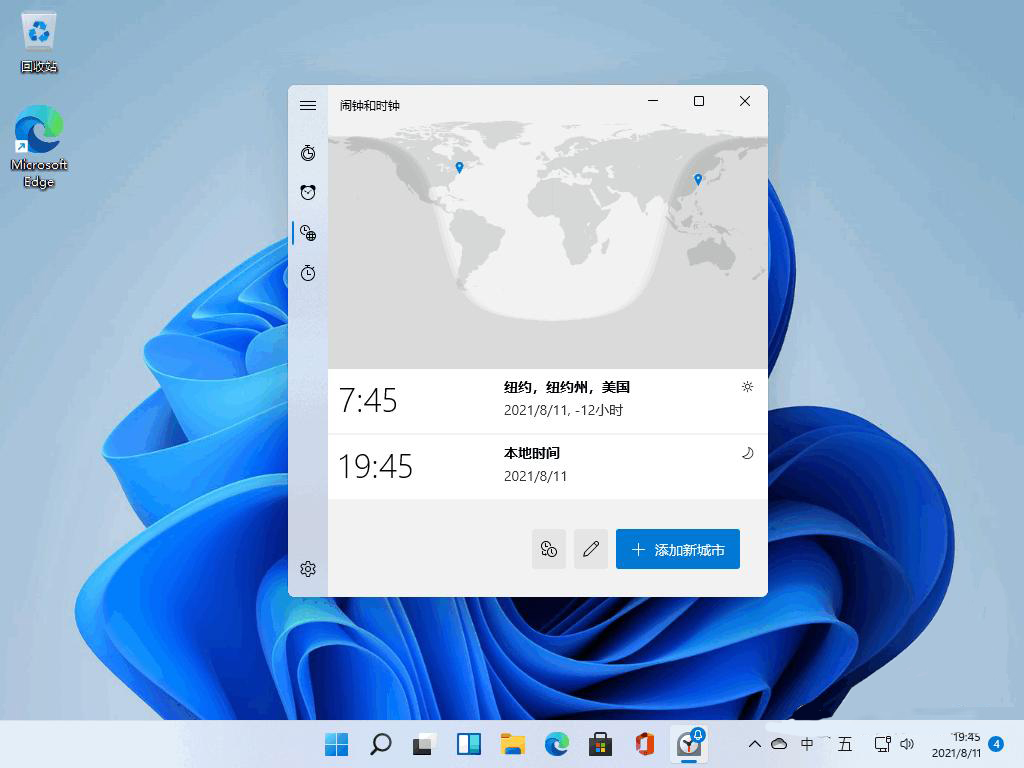Launch Microsoft Edge from taskbar
Viewport: 1024px width, 768px height.
point(556,744)
